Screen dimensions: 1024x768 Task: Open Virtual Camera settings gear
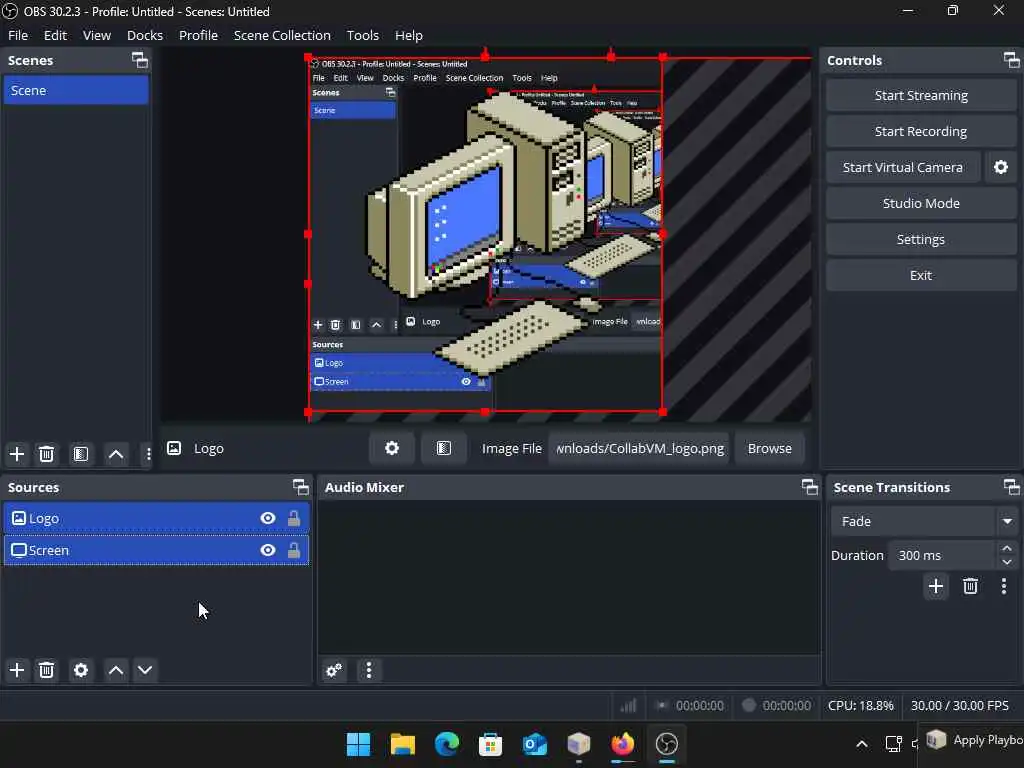1000,167
